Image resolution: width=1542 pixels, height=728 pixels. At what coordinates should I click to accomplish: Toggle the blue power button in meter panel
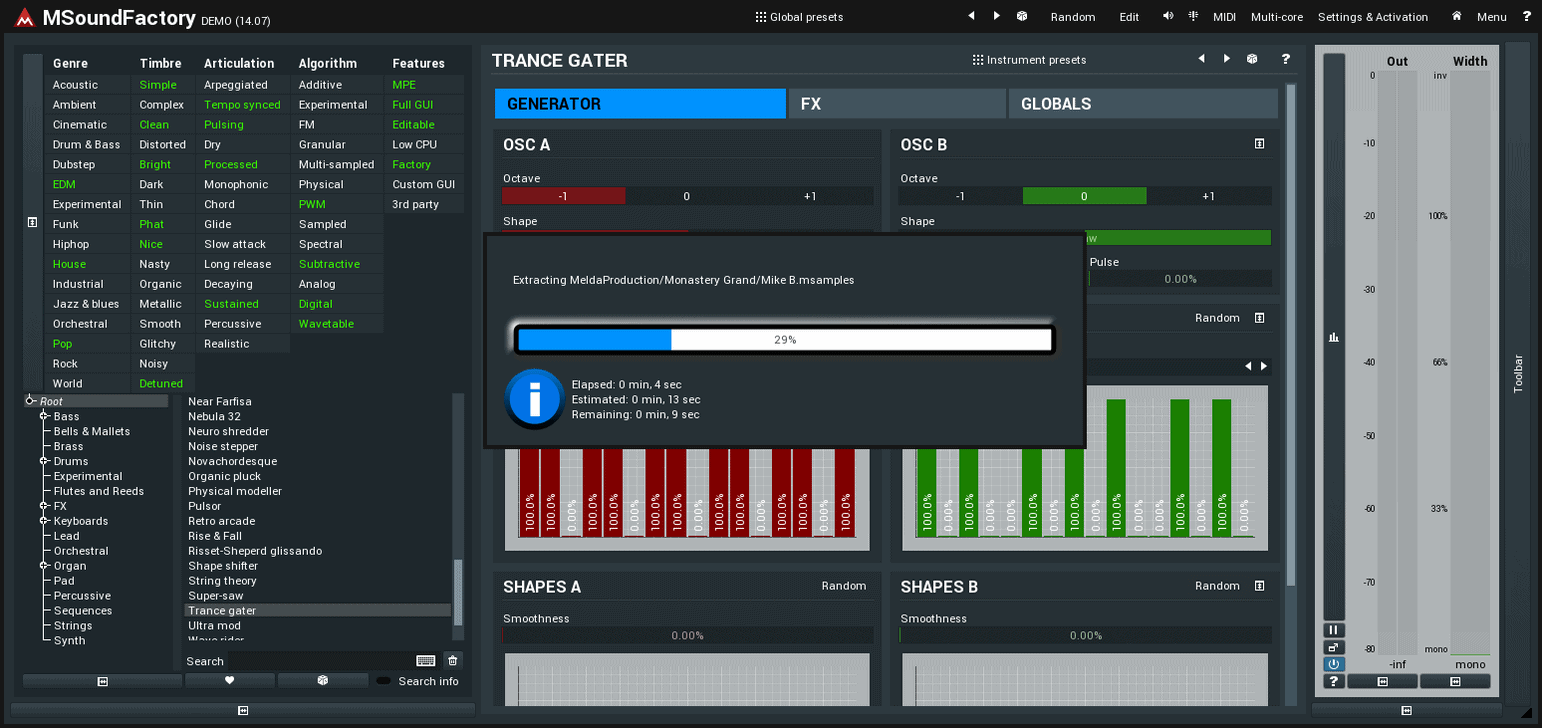1334,664
